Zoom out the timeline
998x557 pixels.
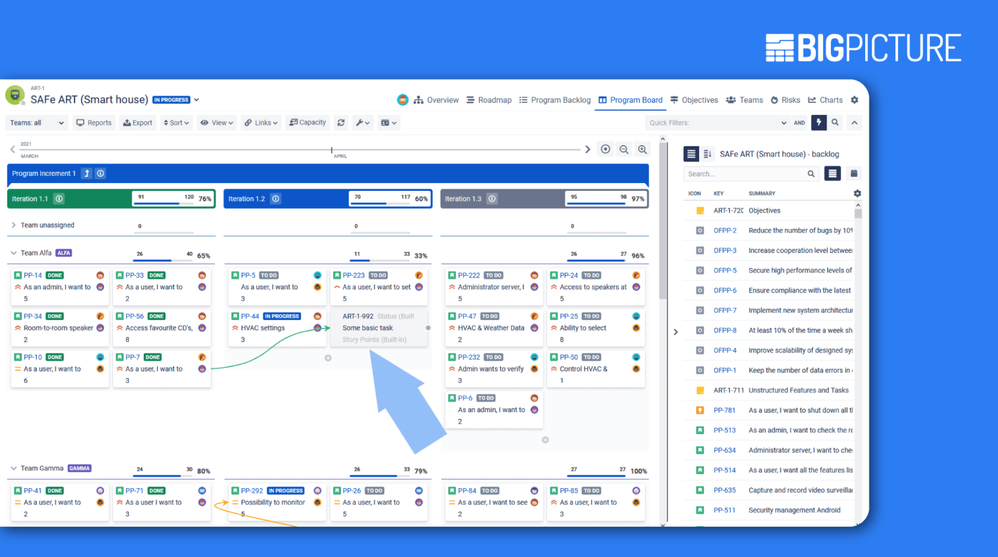(x=624, y=149)
